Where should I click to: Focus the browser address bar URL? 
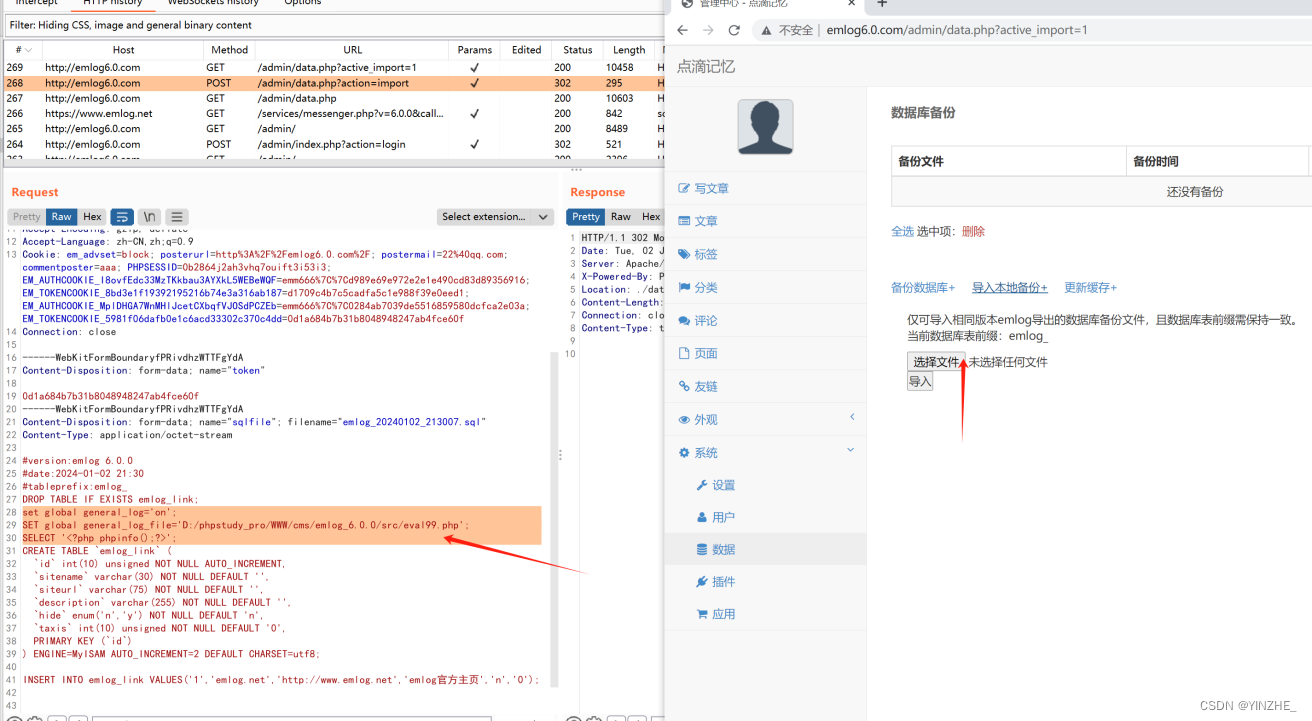coord(957,30)
